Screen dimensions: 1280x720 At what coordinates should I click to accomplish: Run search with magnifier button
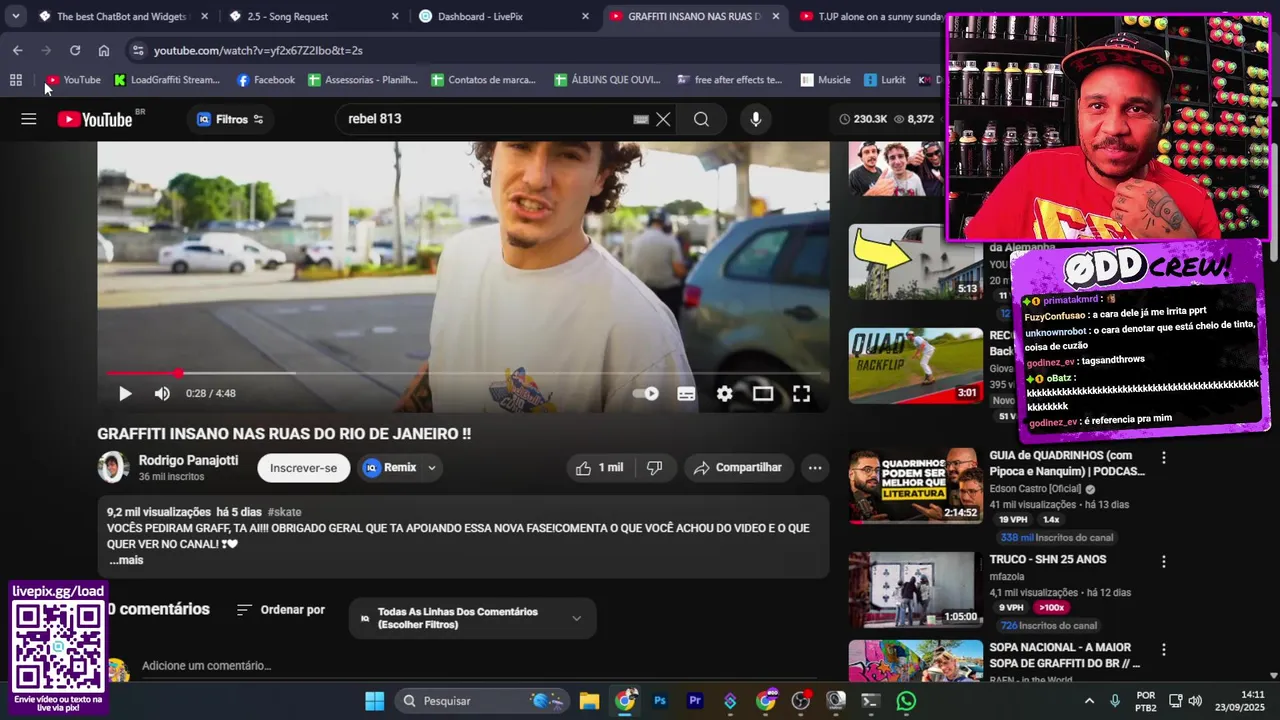(701, 119)
